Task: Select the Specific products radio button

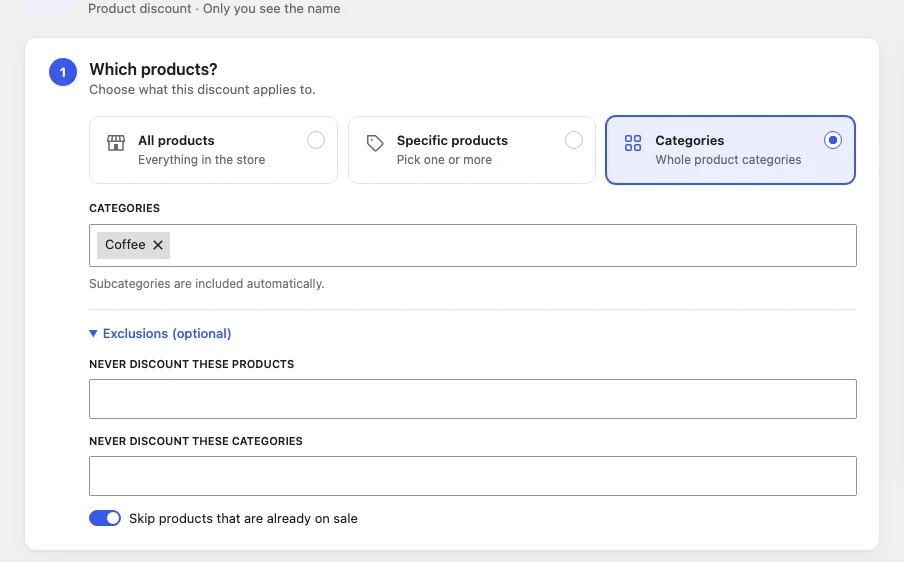Action: point(574,140)
